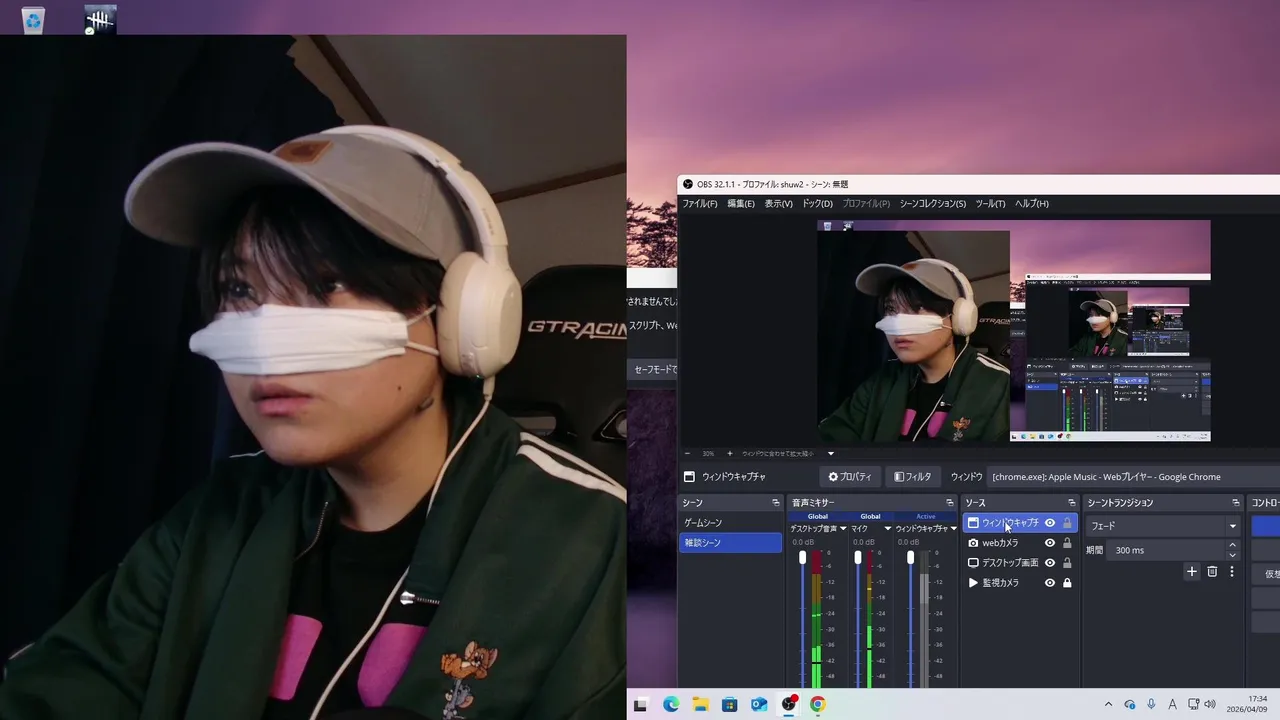Open the ツール(T) menu in OBS
This screenshot has height=720, width=1280.
coord(990,204)
